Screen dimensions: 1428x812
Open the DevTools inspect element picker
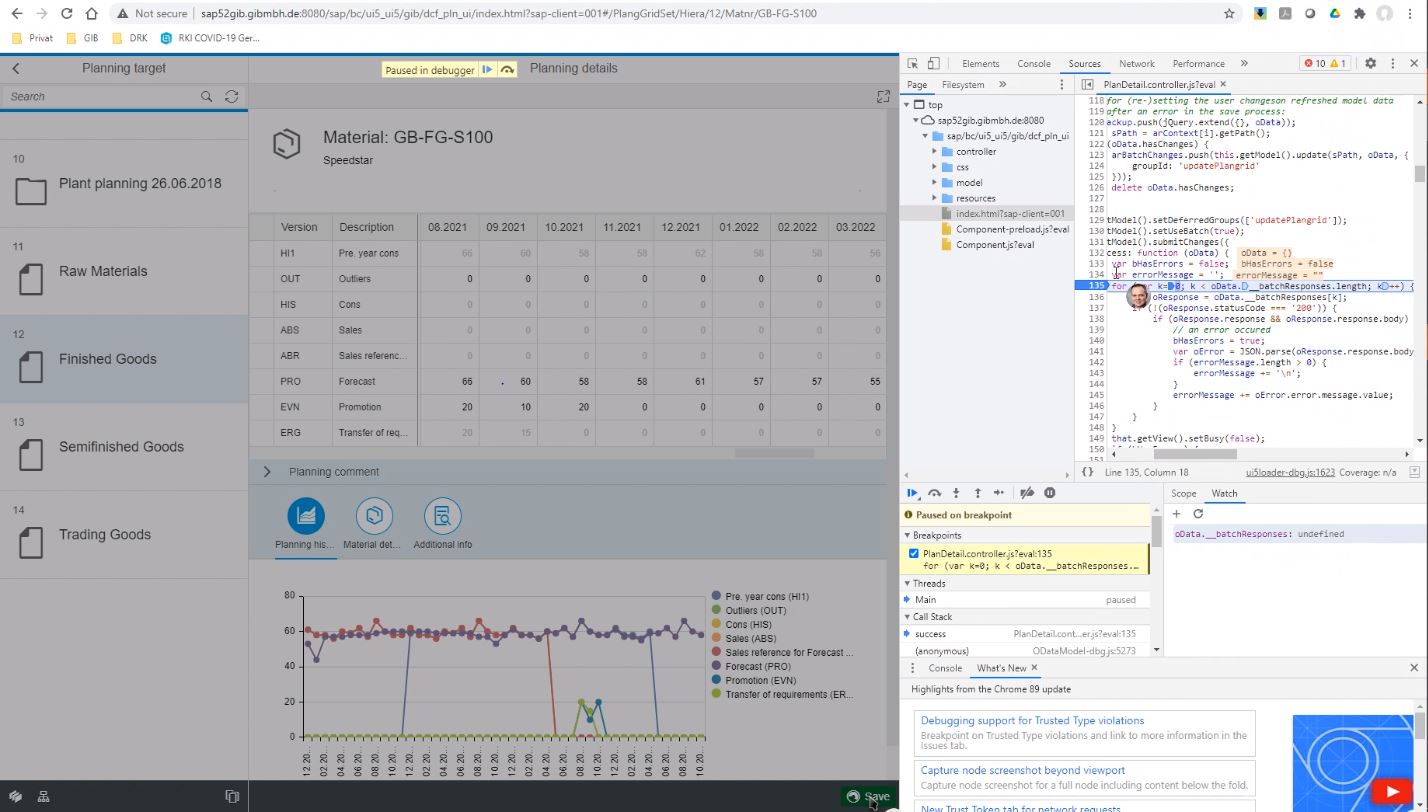[x=912, y=63]
